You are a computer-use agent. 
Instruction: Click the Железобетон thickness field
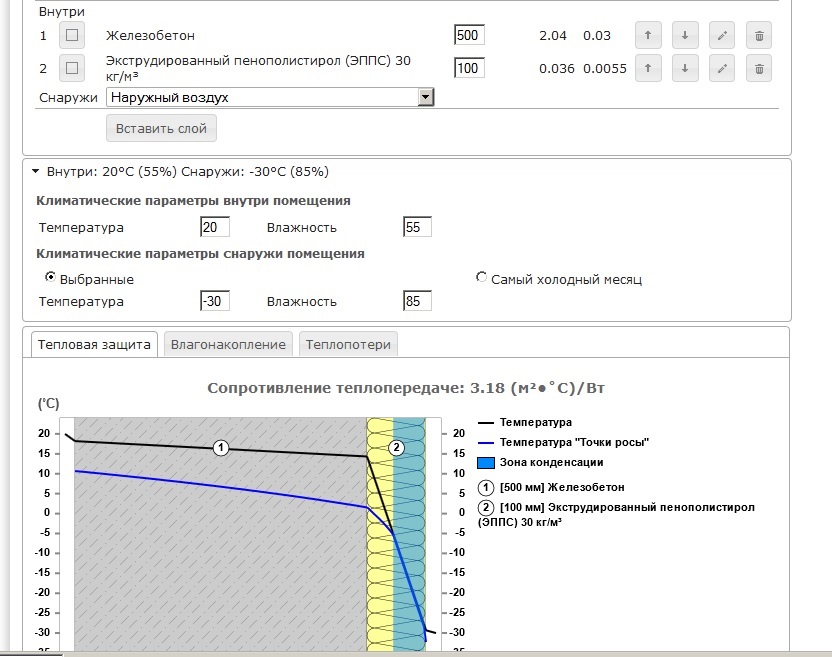[468, 36]
